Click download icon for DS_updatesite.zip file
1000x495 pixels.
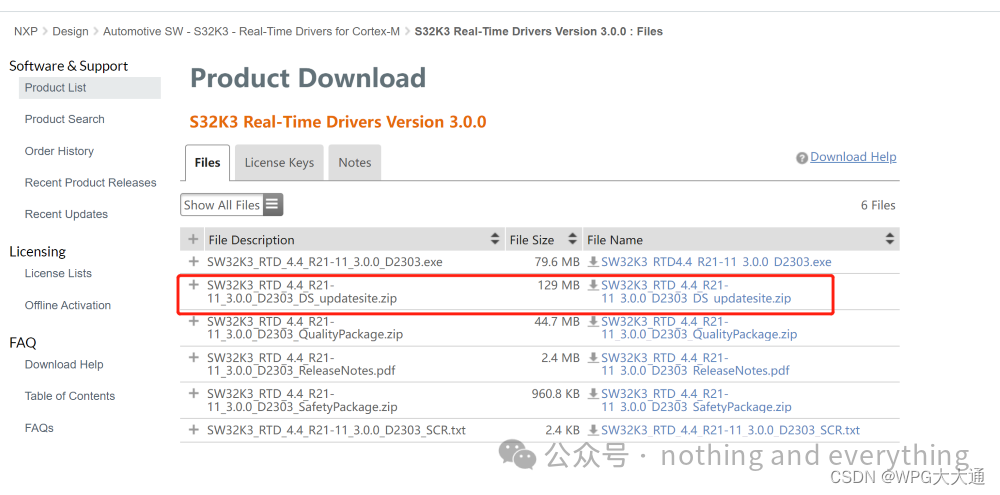[593, 285]
